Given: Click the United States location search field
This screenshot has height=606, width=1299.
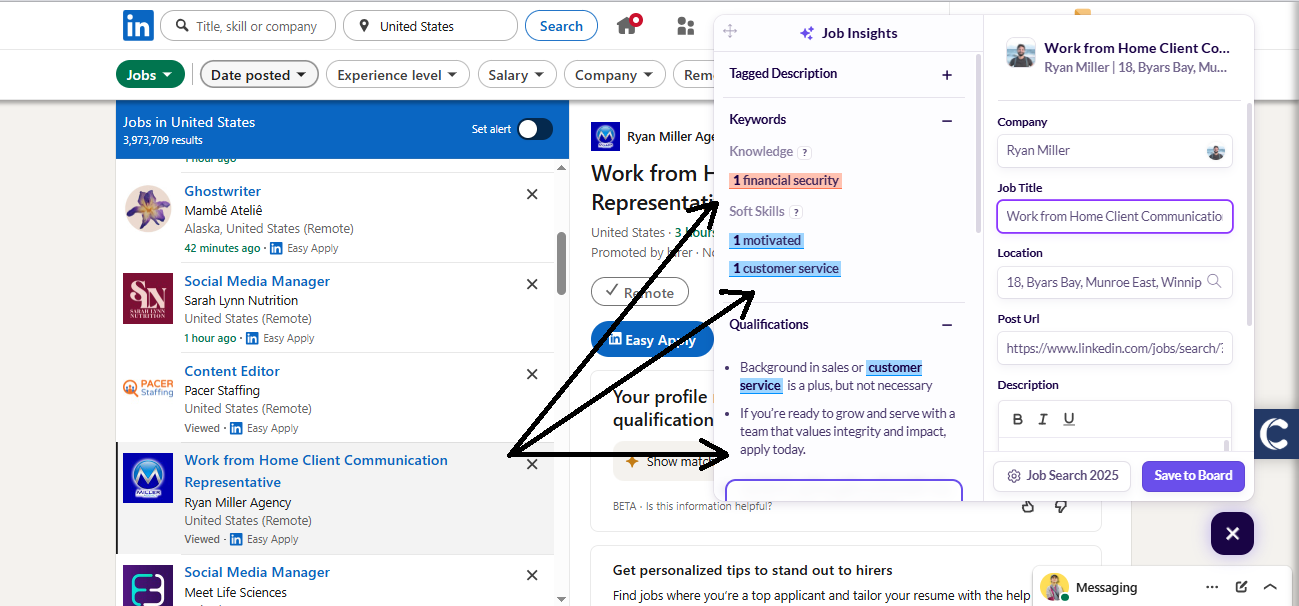Looking at the screenshot, I should [x=430, y=26].
